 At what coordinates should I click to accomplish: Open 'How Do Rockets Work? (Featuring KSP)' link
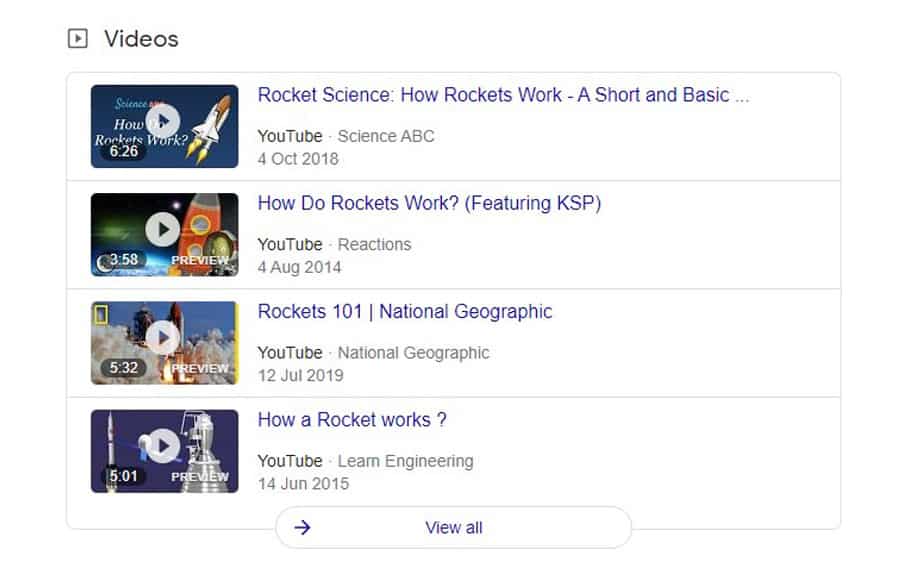coord(429,203)
